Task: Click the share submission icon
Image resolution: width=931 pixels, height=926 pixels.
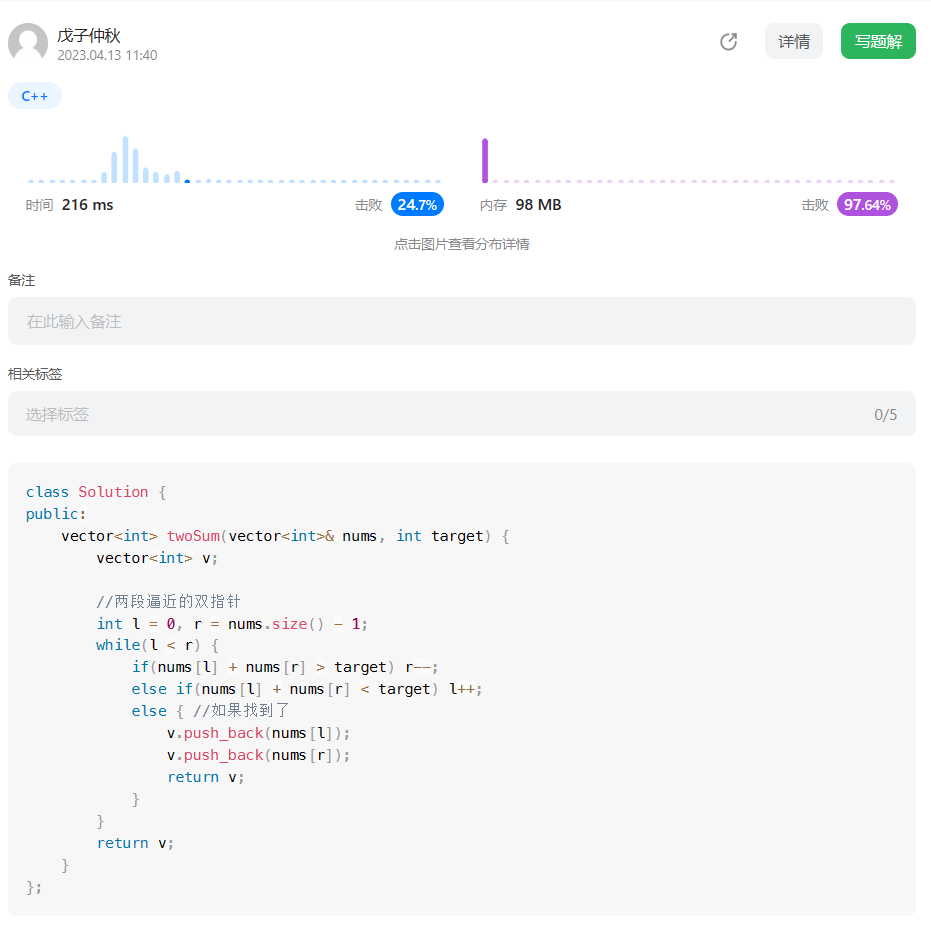Action: pos(728,42)
